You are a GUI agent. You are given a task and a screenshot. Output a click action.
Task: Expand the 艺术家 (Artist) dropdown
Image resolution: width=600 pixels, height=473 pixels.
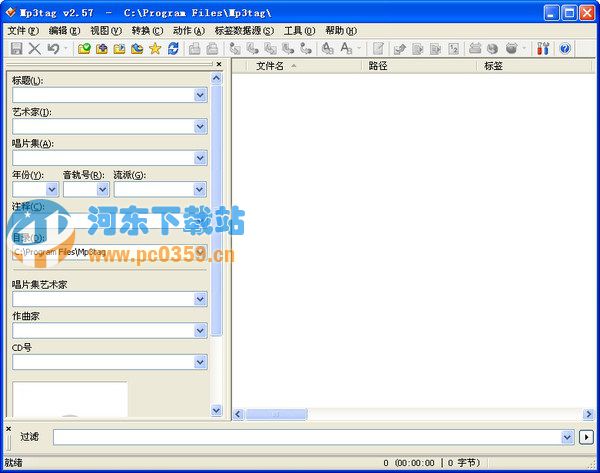click(x=201, y=126)
